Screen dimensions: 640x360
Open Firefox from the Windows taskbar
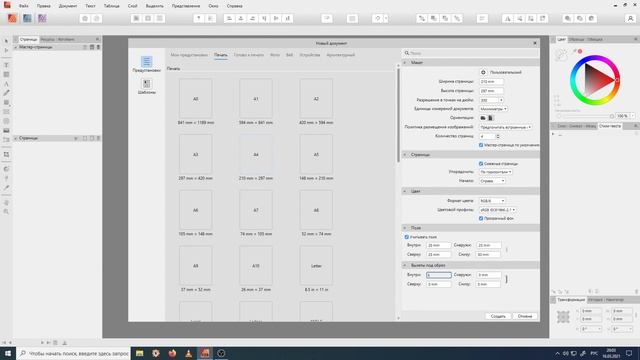click(x=172, y=353)
